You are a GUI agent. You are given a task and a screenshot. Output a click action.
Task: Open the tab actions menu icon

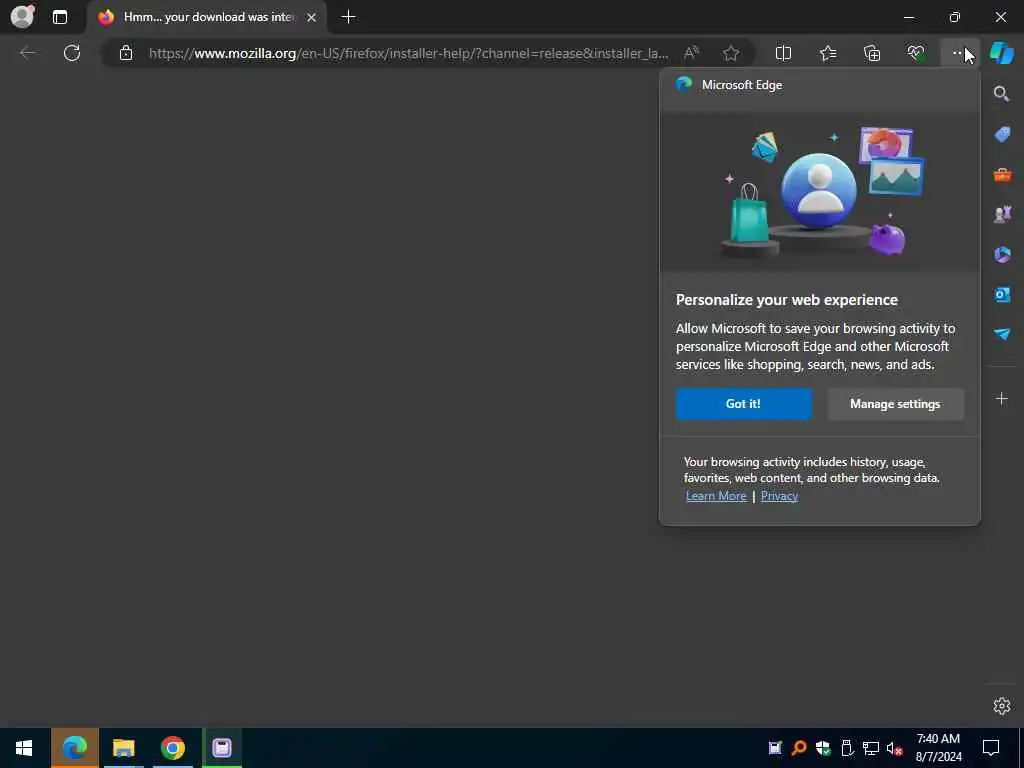click(59, 17)
